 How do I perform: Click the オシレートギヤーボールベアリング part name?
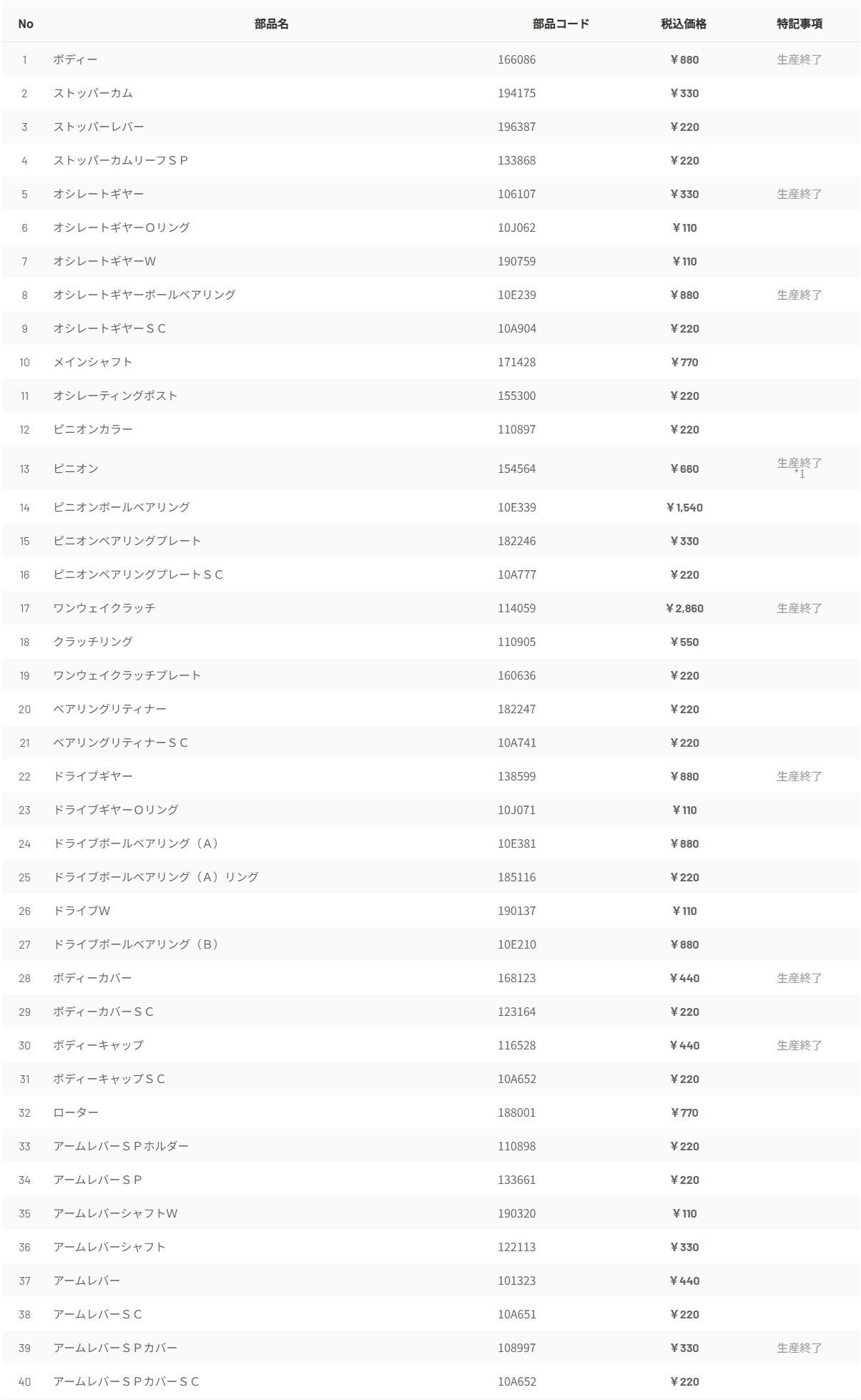coord(144,295)
